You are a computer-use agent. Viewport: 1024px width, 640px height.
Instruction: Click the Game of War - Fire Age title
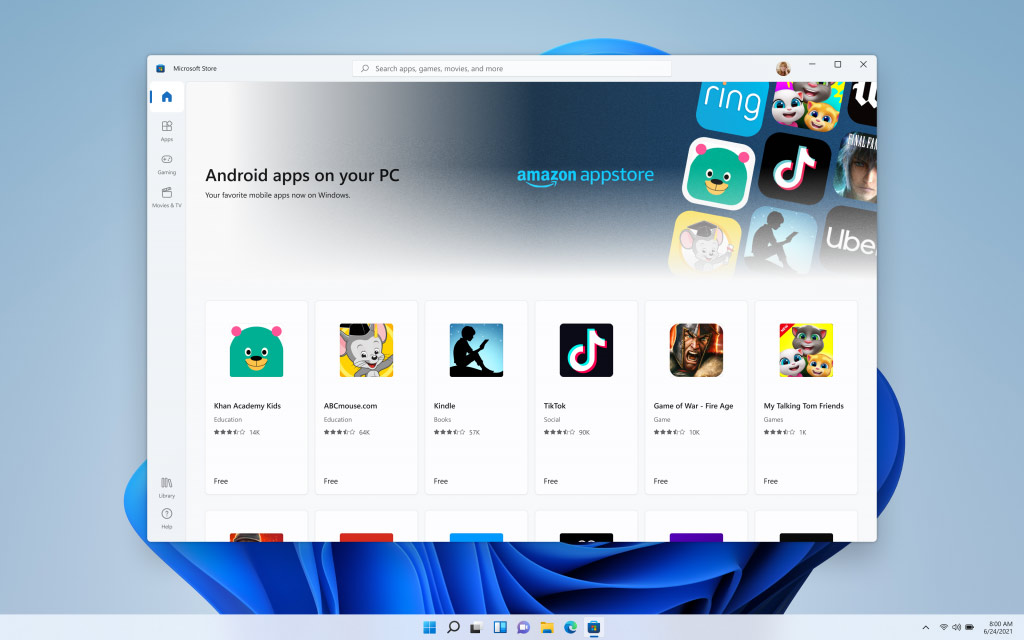pos(693,406)
